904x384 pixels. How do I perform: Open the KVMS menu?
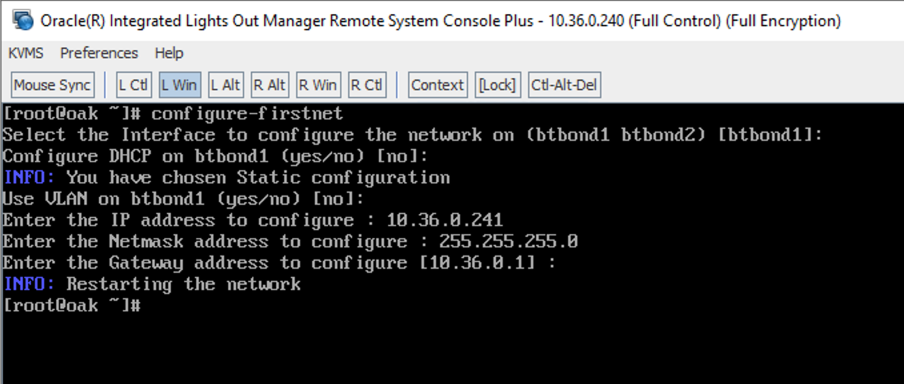[26, 54]
